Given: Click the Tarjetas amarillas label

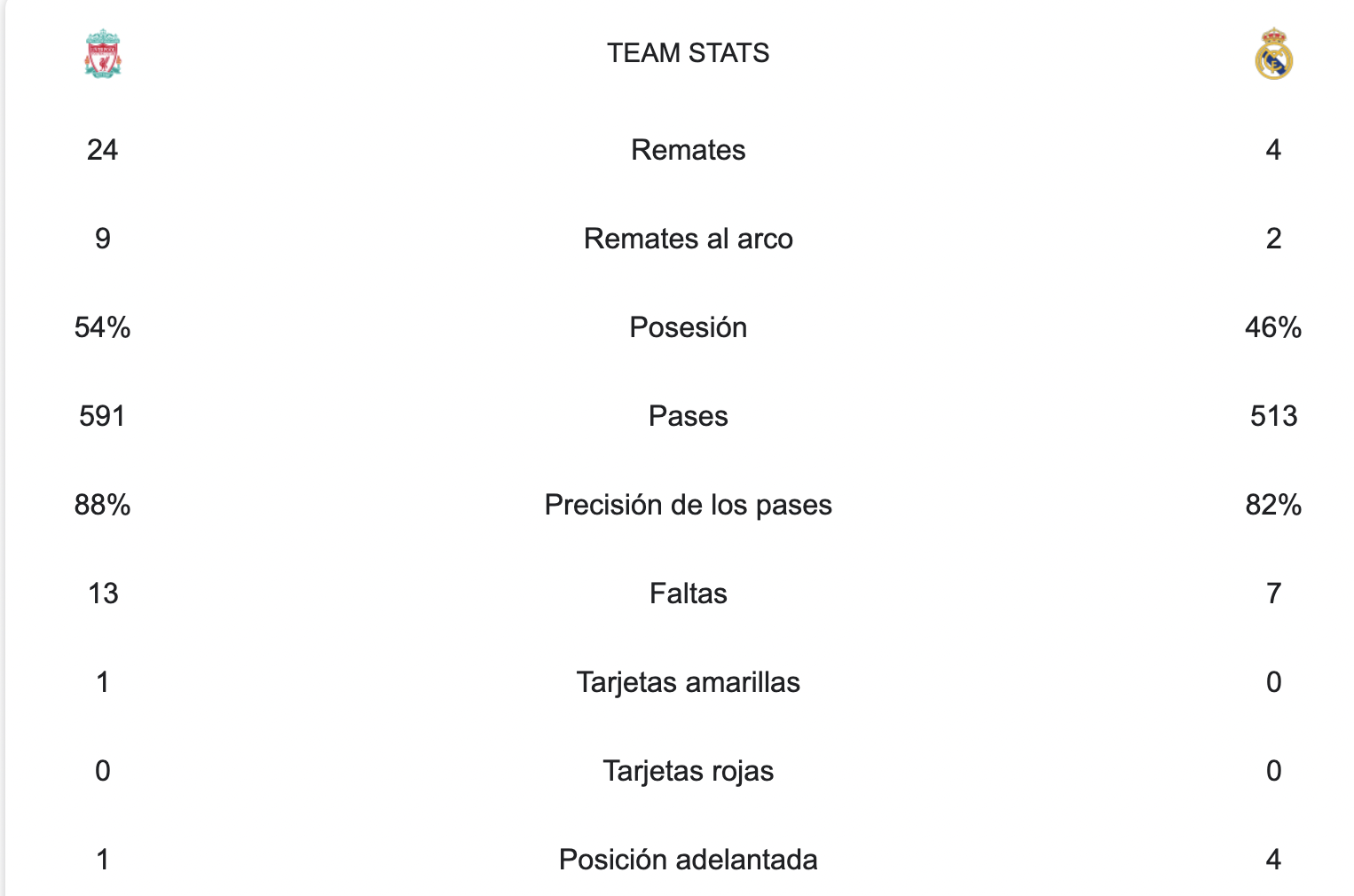Looking at the screenshot, I should tap(688, 682).
